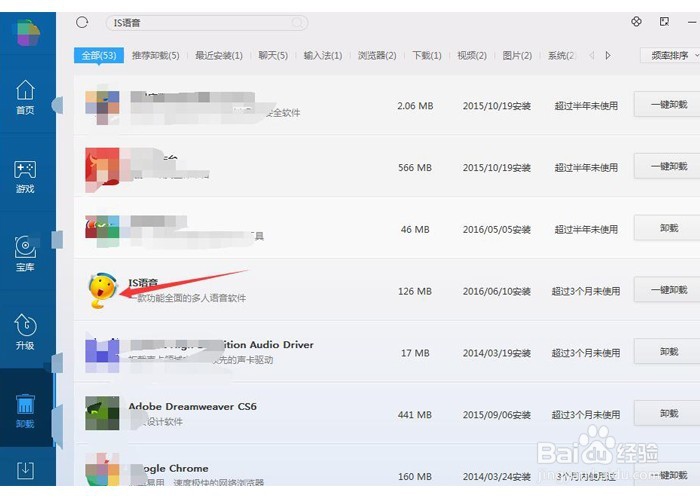
Task: Click 一键卸载 for the 566 MB app
Action: pos(668,166)
